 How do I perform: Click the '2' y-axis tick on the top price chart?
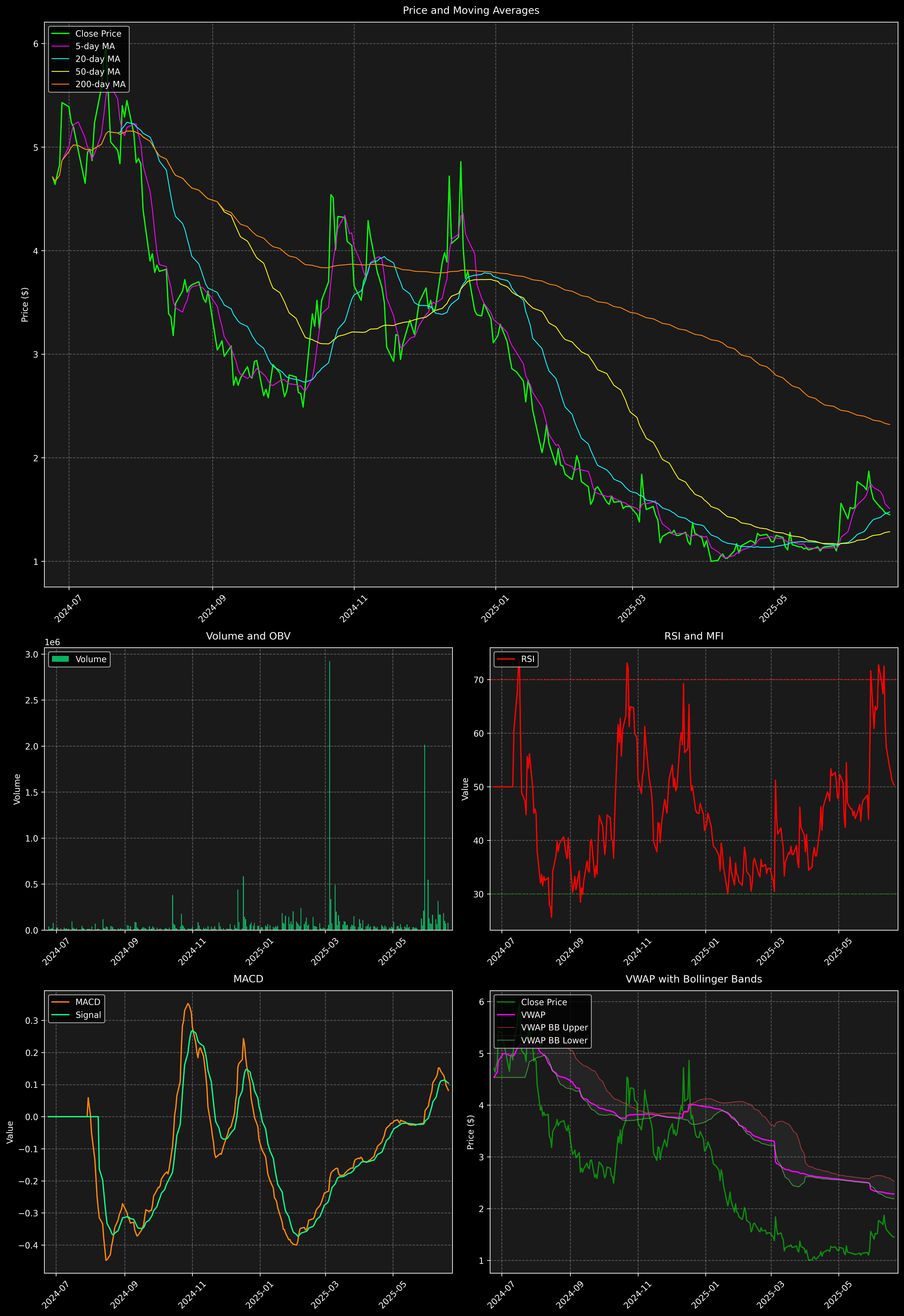tap(36, 458)
